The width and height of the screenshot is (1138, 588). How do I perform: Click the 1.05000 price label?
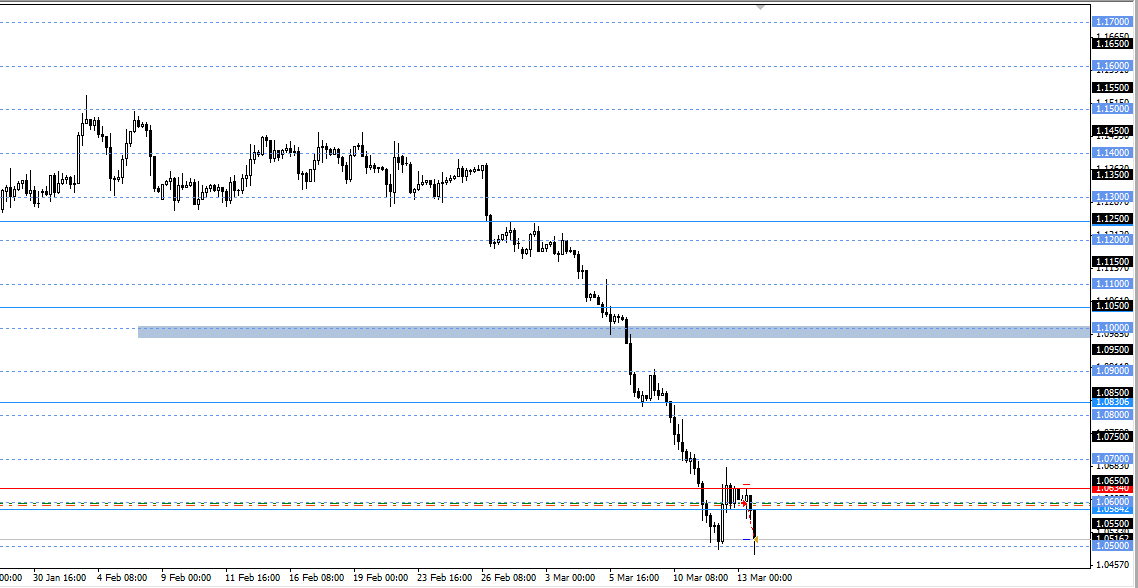(x=1113, y=545)
